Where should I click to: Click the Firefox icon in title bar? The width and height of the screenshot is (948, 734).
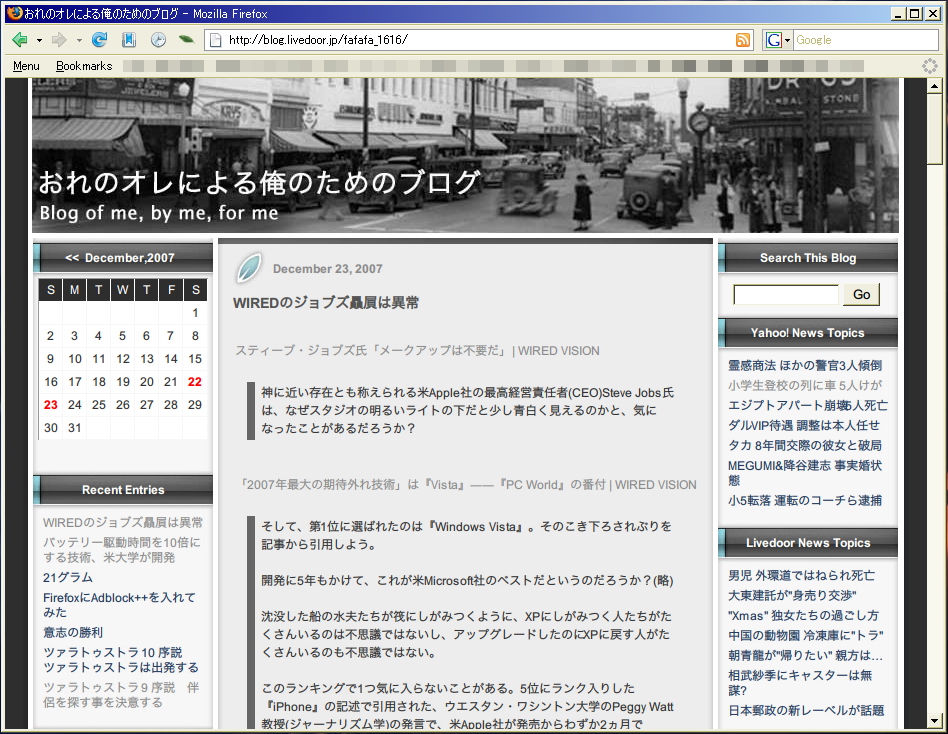(15, 13)
